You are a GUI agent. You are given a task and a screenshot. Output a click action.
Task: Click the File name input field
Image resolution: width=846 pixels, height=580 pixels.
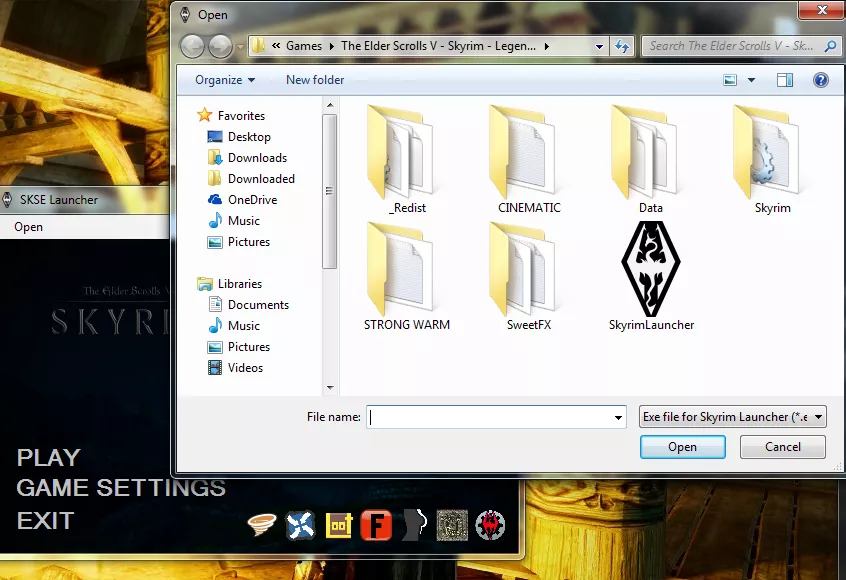[496, 417]
